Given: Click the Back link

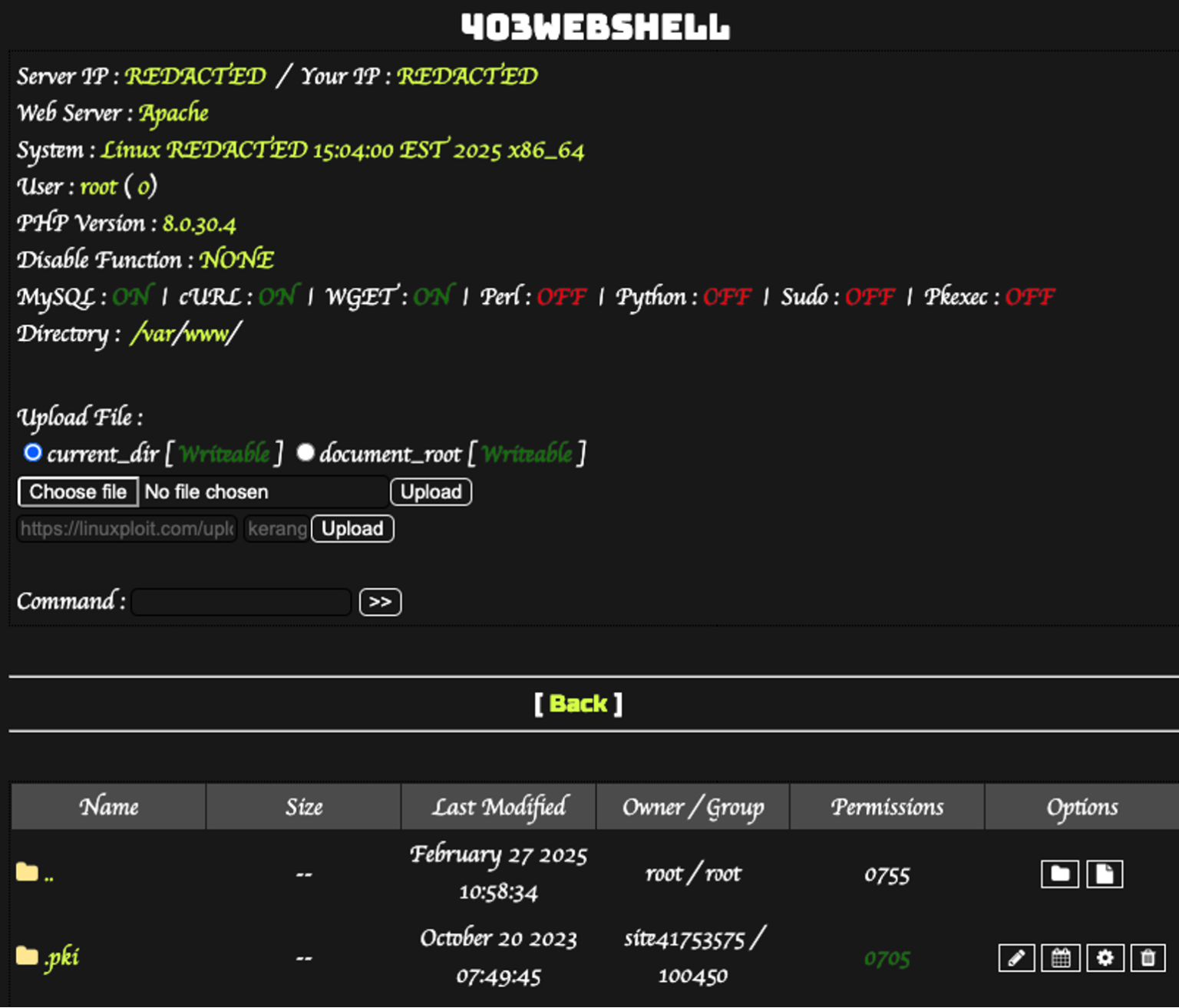Looking at the screenshot, I should coord(577,702).
